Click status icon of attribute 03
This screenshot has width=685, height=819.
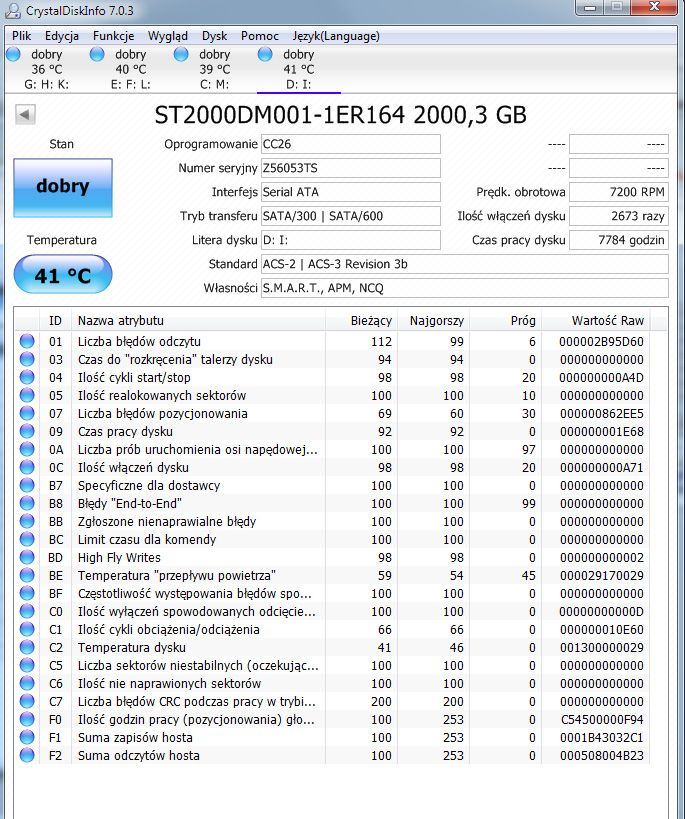[27, 359]
